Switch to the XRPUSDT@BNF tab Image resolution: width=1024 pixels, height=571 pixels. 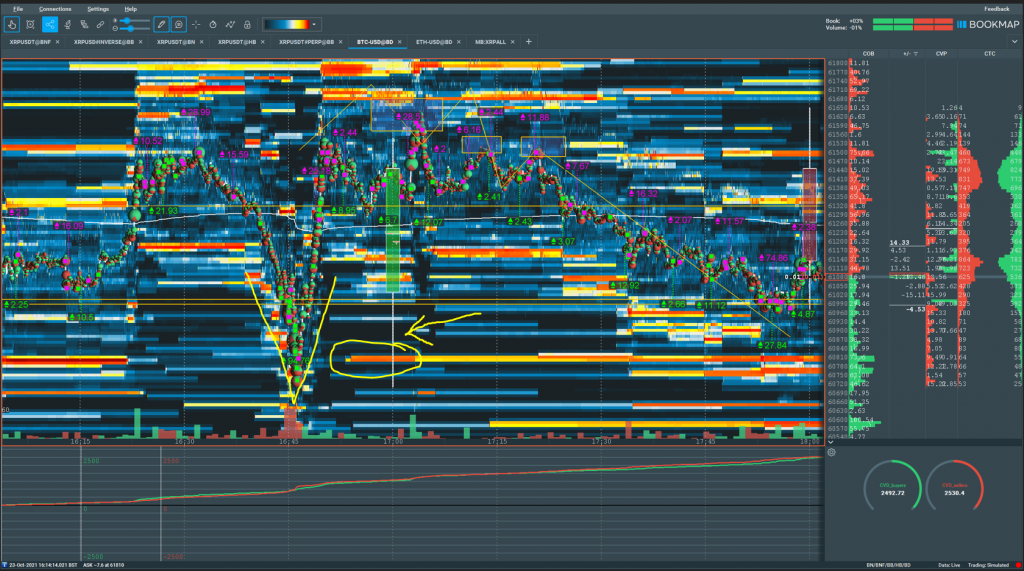click(30, 42)
